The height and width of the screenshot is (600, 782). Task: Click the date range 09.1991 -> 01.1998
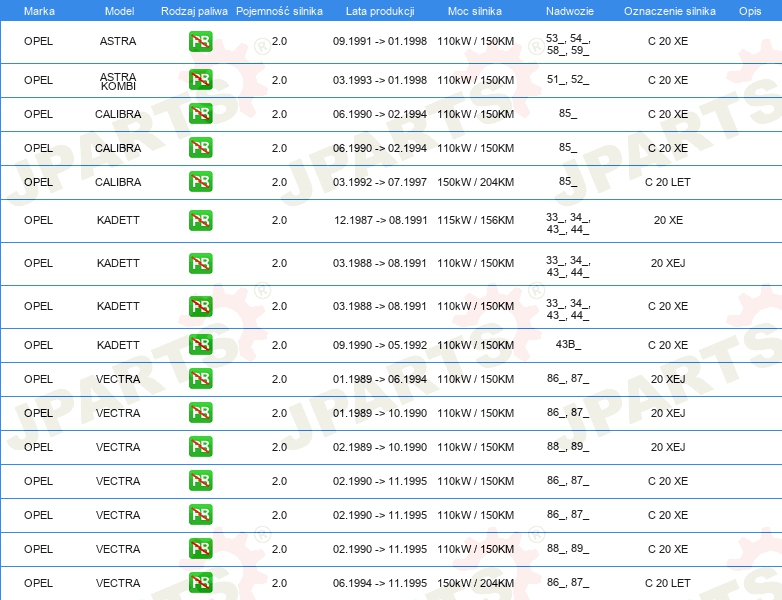tap(380, 41)
